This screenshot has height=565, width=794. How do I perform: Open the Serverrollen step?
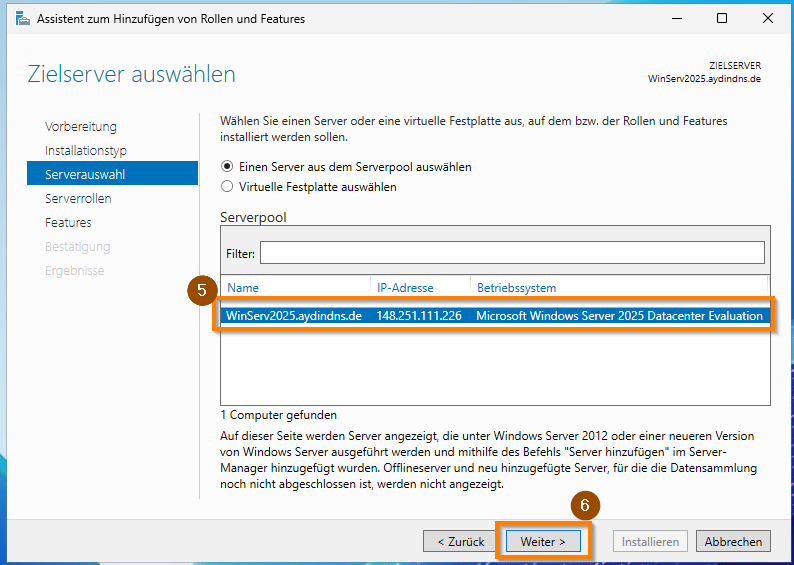[78, 198]
